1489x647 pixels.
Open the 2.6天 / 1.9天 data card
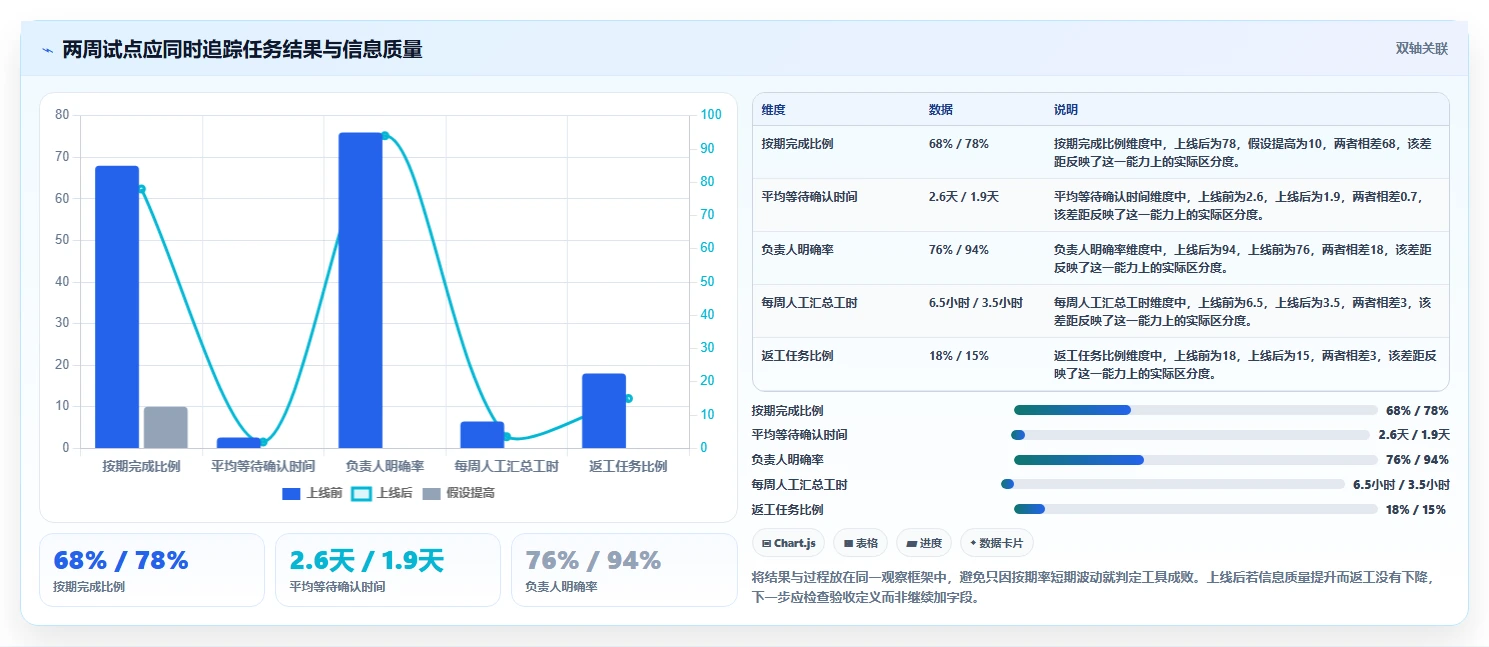(x=388, y=569)
